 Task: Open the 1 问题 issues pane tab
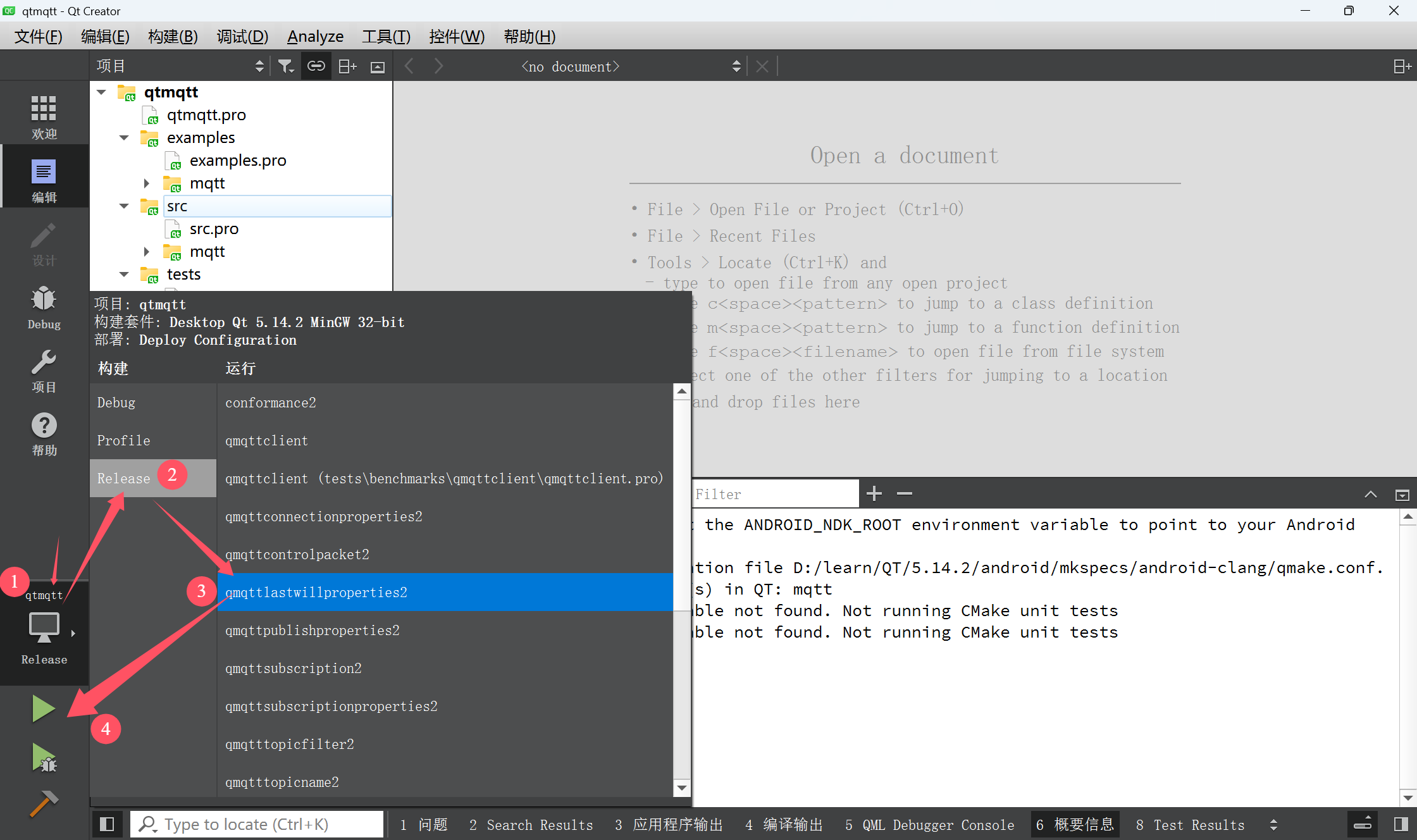coord(424,825)
